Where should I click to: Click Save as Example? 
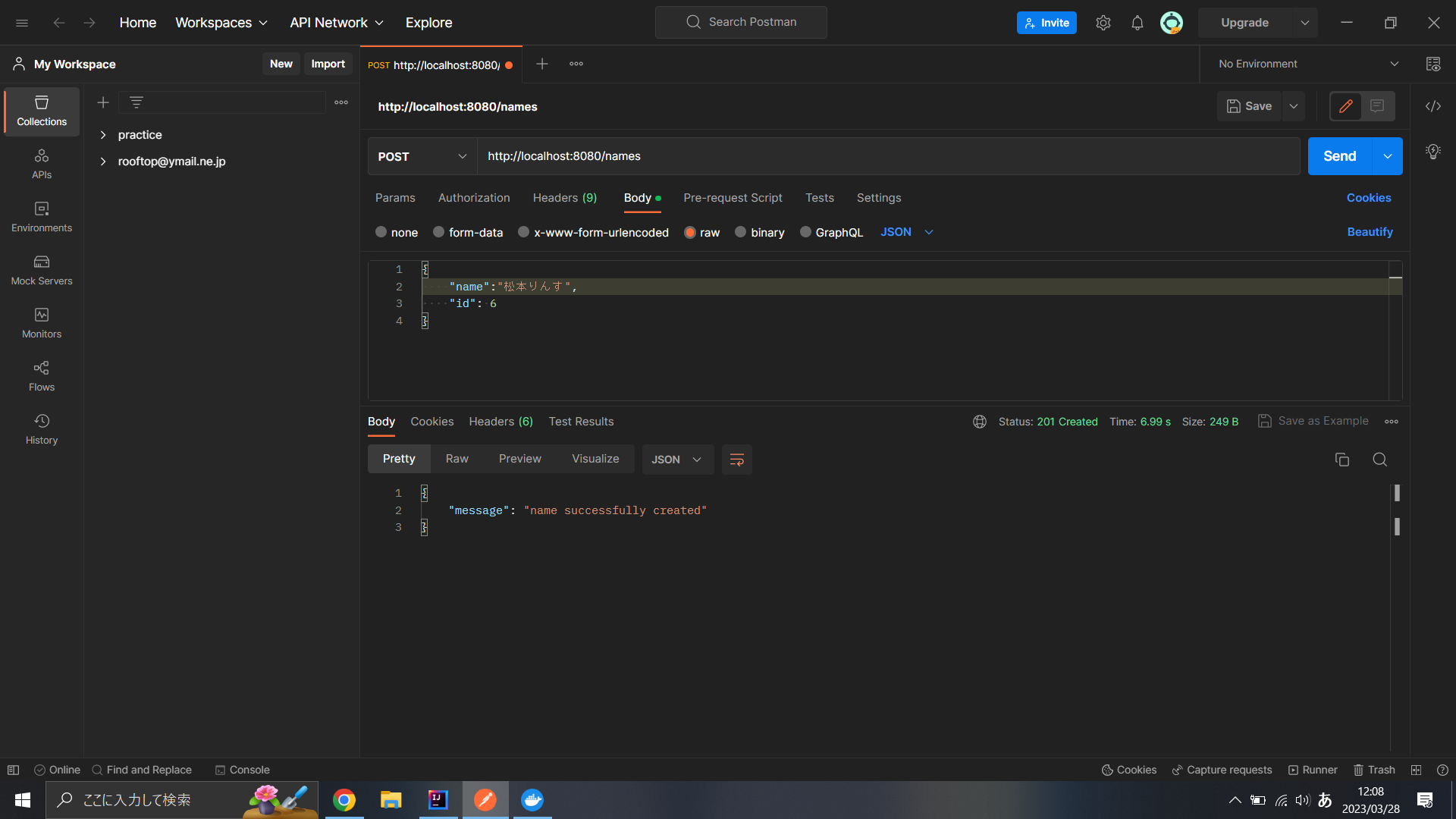[1313, 421]
